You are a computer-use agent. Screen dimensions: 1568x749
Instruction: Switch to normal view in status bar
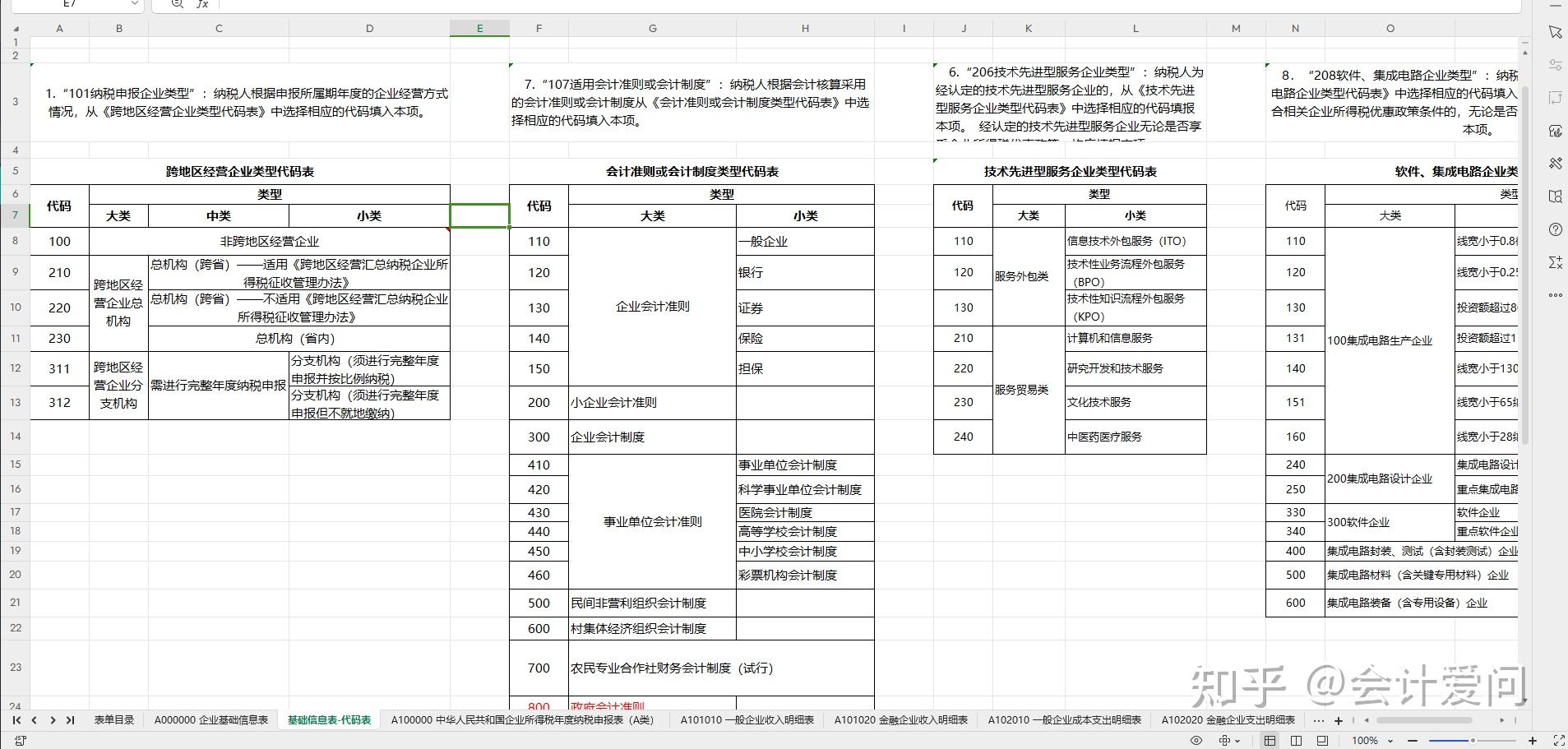(x=1270, y=741)
